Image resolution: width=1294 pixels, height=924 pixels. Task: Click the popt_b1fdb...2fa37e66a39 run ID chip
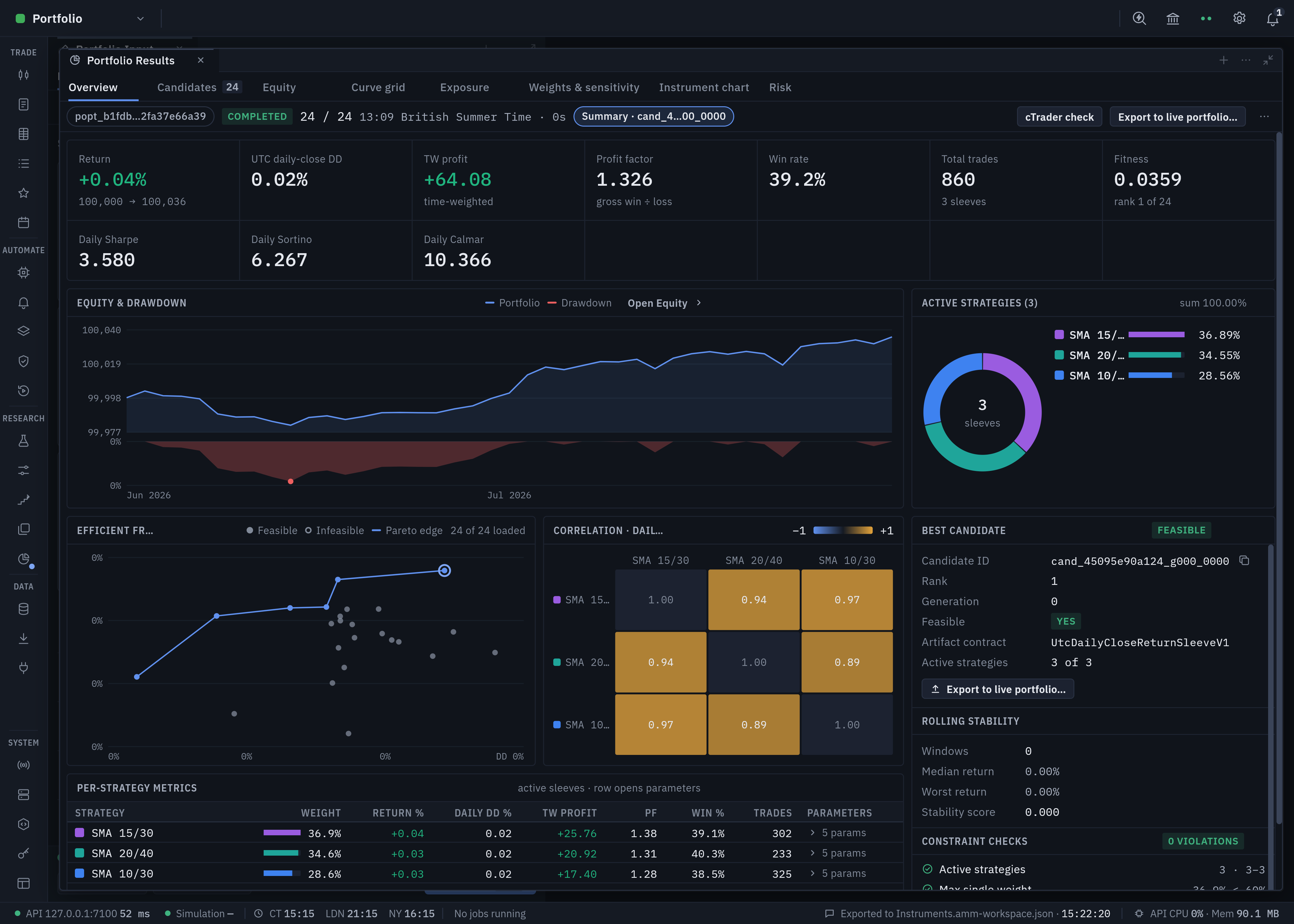(140, 116)
